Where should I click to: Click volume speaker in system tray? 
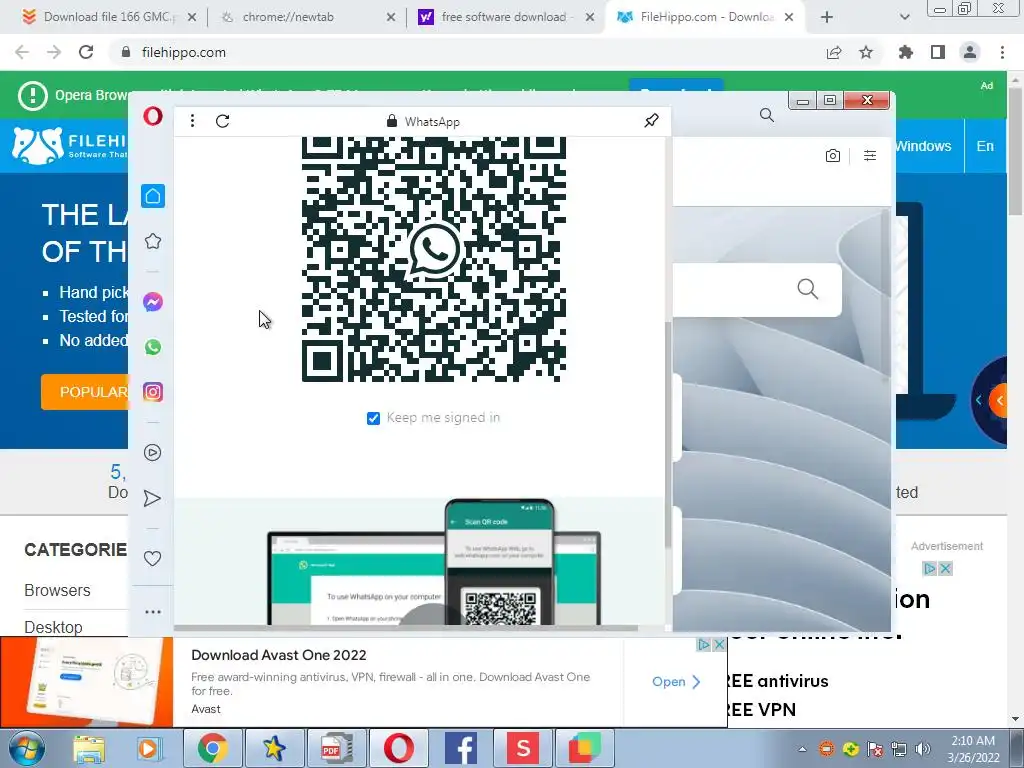[922, 749]
